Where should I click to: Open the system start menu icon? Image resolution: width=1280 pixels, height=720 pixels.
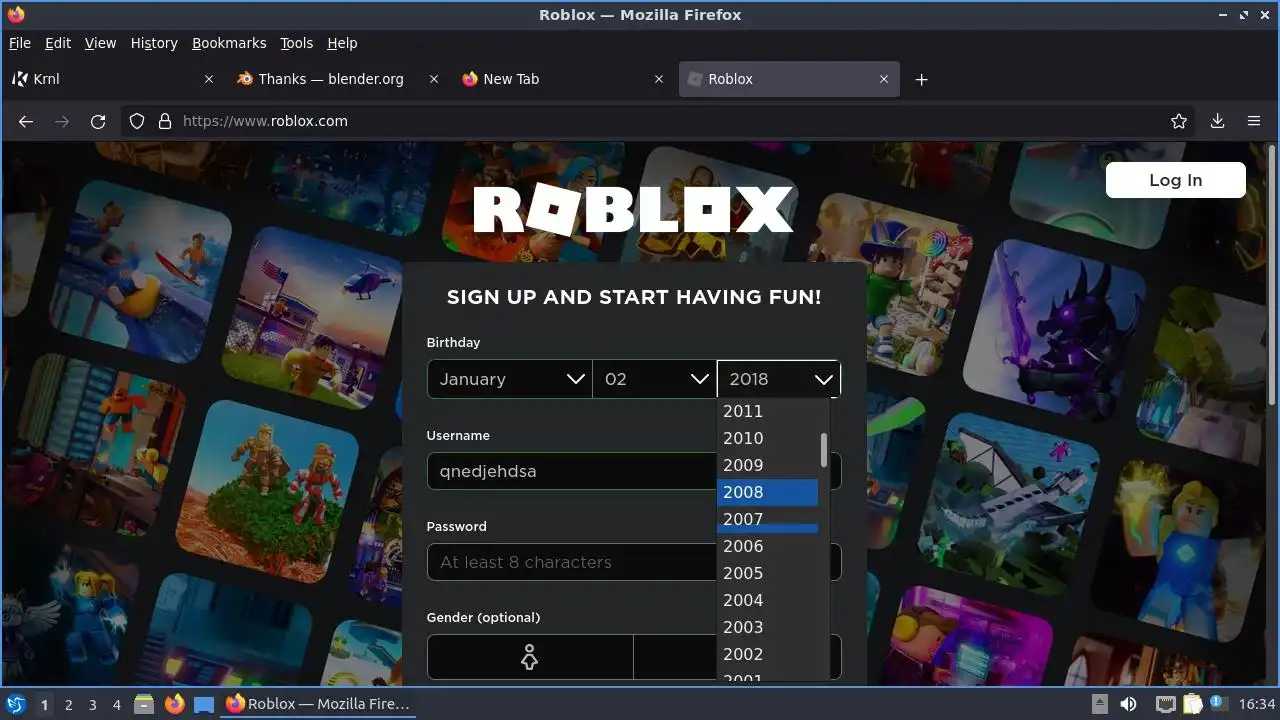pyautogui.click(x=16, y=705)
